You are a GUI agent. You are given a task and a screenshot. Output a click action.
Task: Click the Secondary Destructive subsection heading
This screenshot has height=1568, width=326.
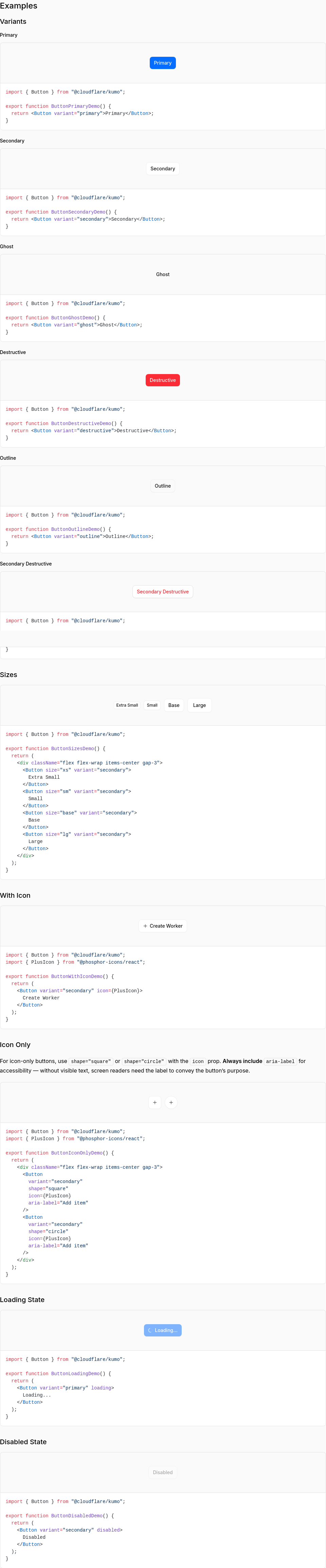26,564
